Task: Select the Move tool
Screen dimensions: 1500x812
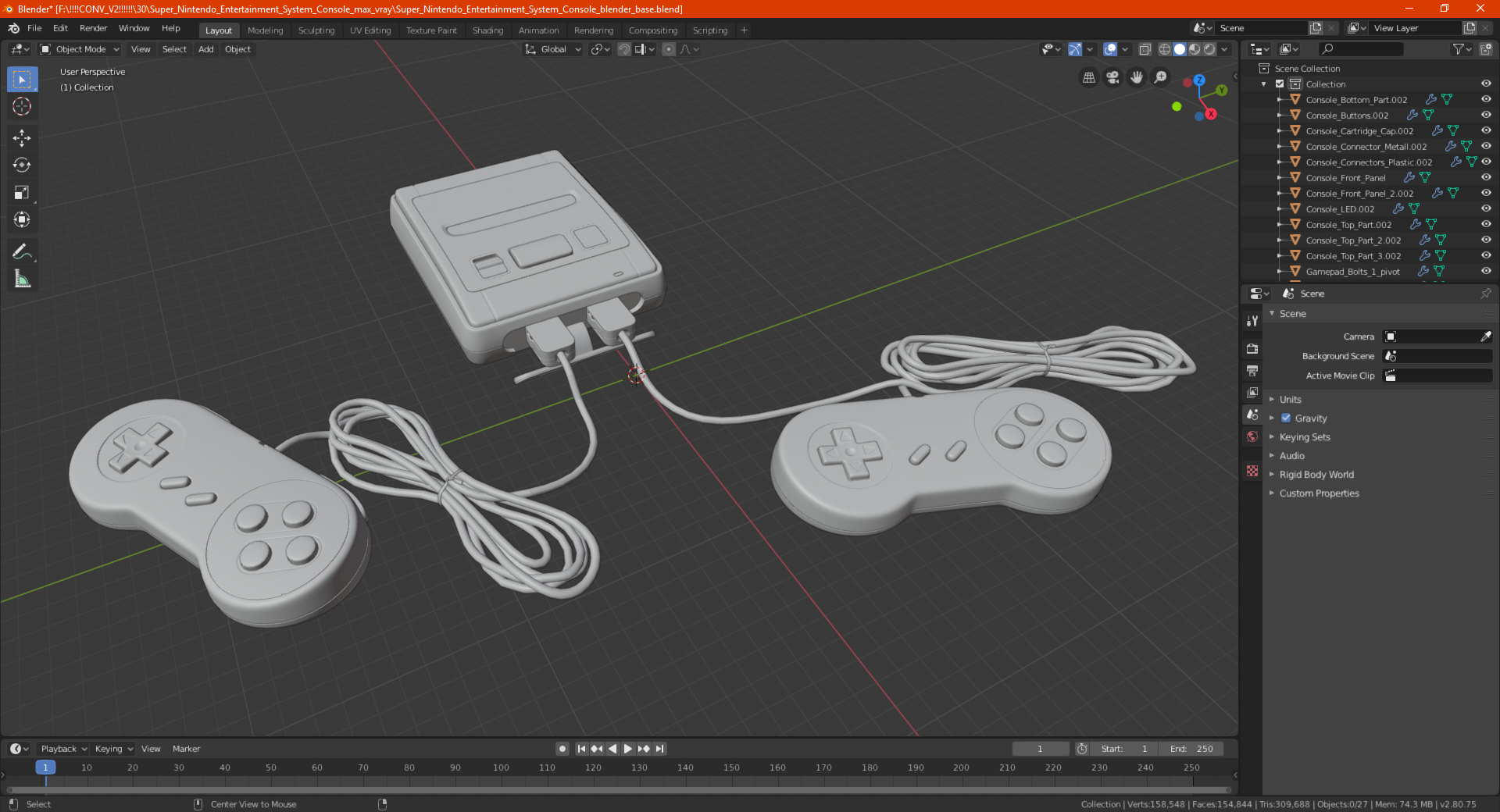Action: [x=22, y=138]
